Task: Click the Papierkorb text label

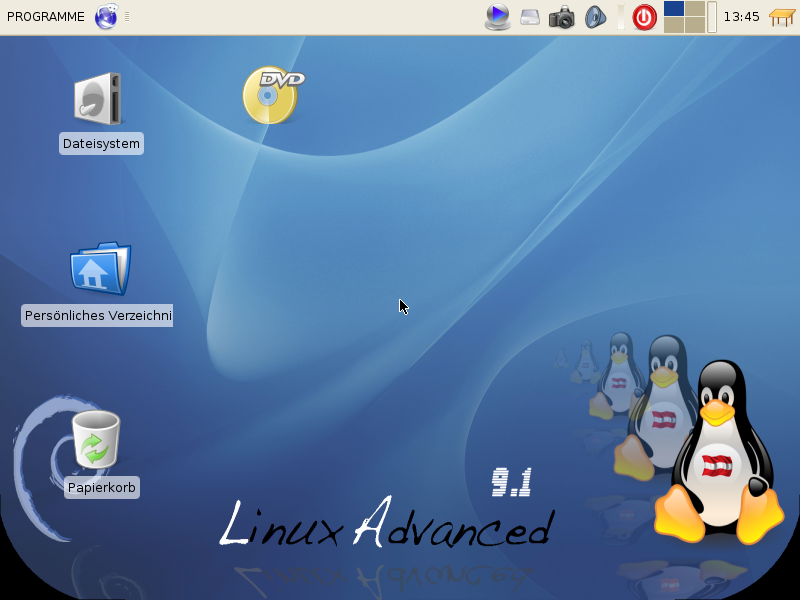Action: point(101,488)
